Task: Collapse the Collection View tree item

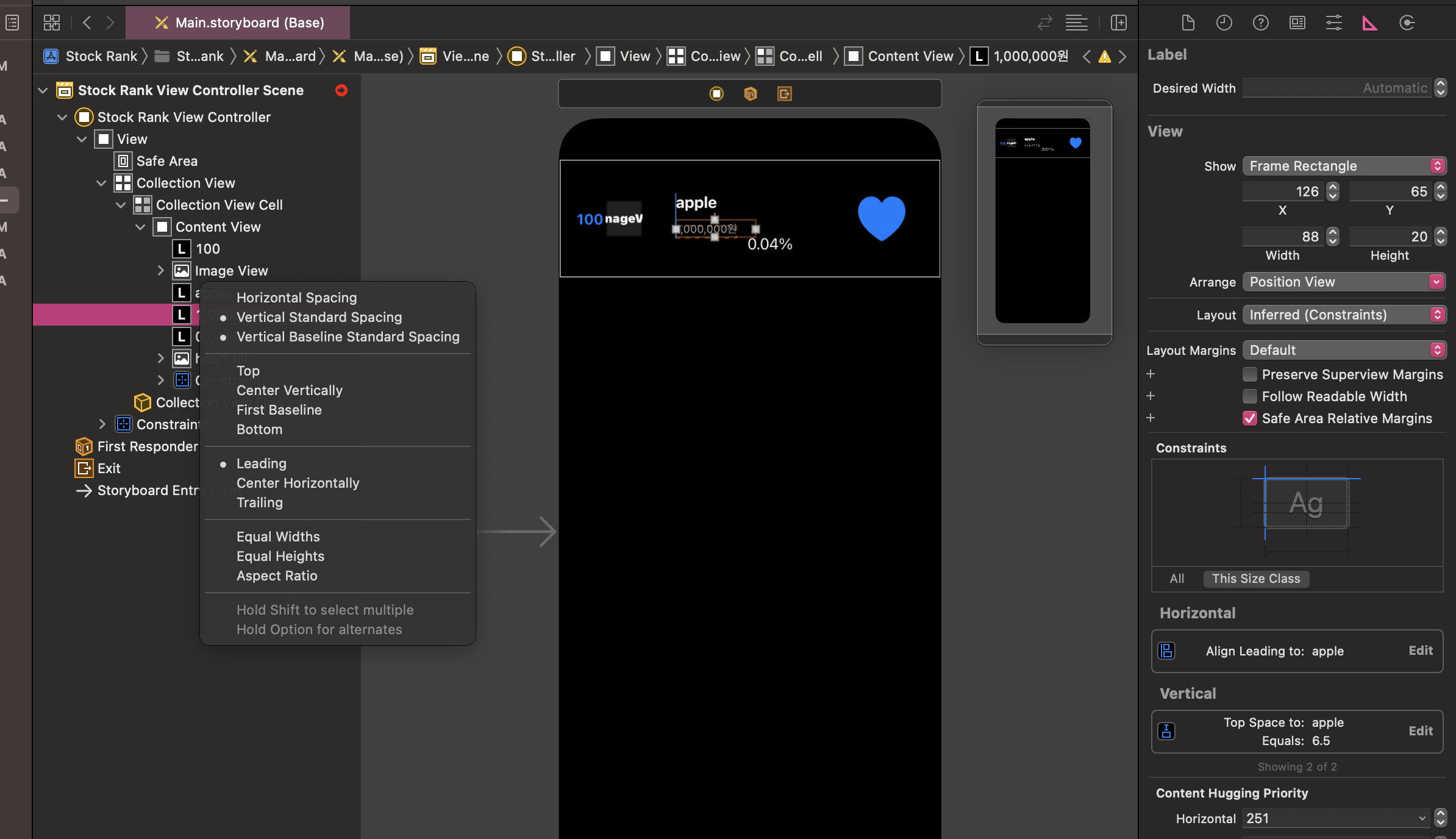Action: (101, 183)
